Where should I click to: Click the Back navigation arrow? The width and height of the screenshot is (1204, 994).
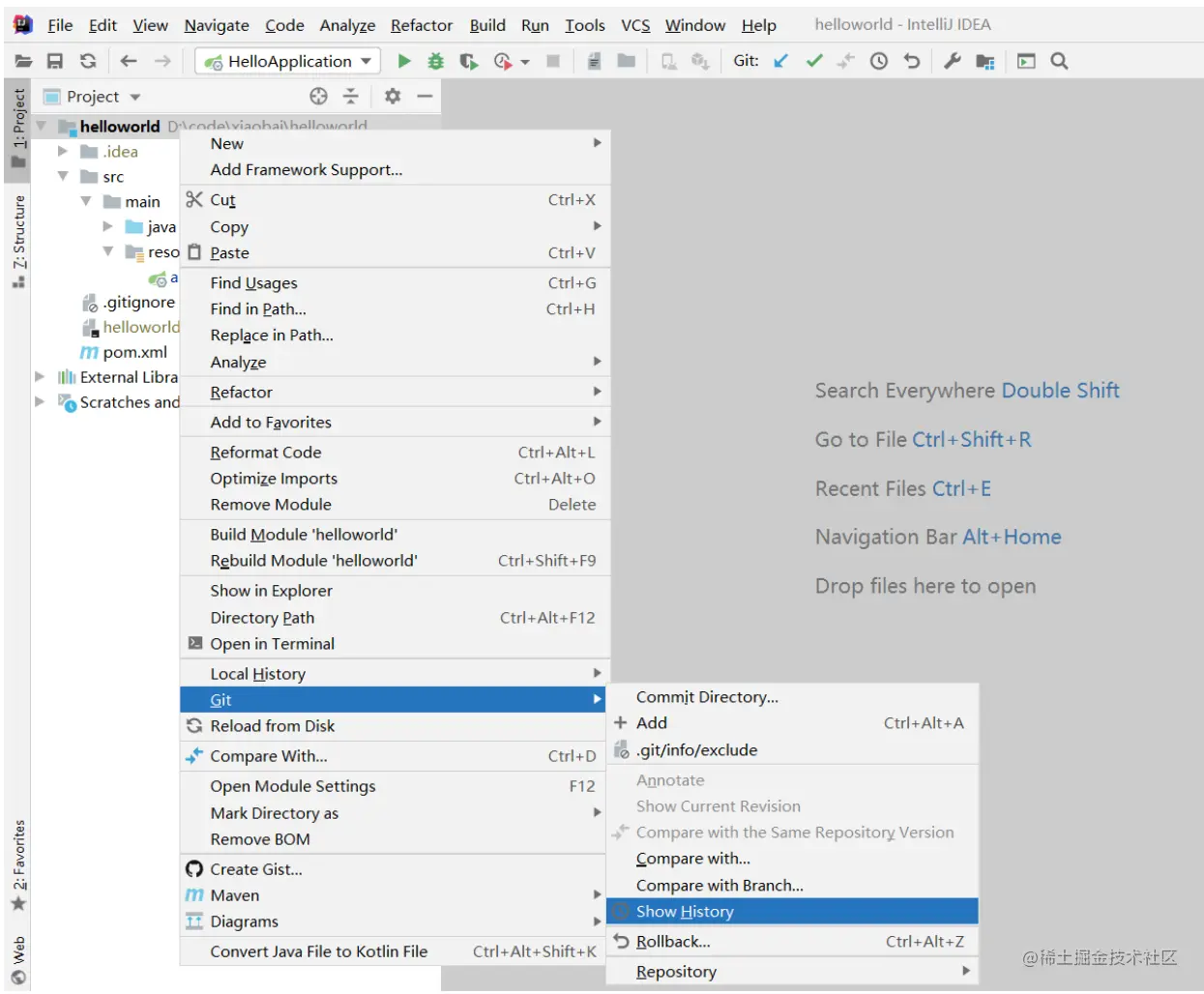tap(129, 61)
